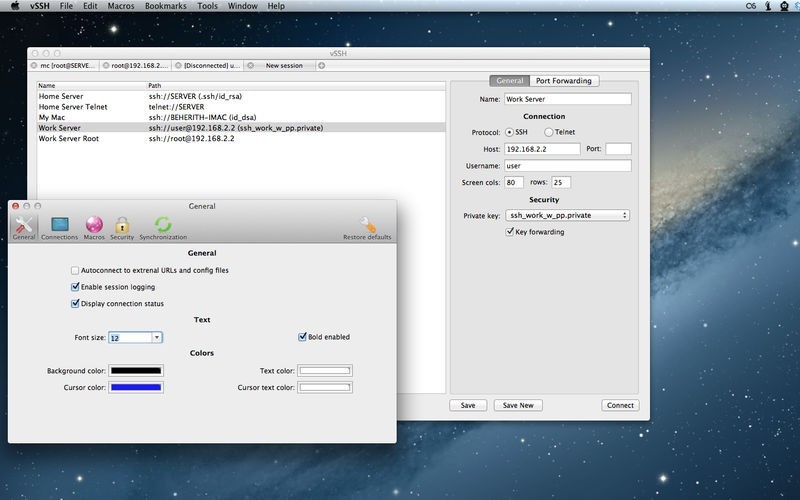Switch to the Port Forwarding tab

tap(563, 81)
